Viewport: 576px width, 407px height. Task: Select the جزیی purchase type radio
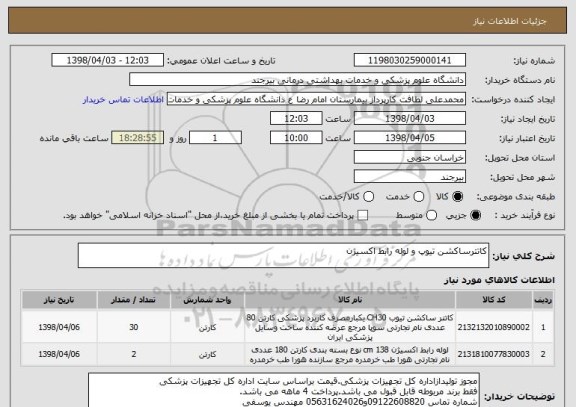(475, 215)
